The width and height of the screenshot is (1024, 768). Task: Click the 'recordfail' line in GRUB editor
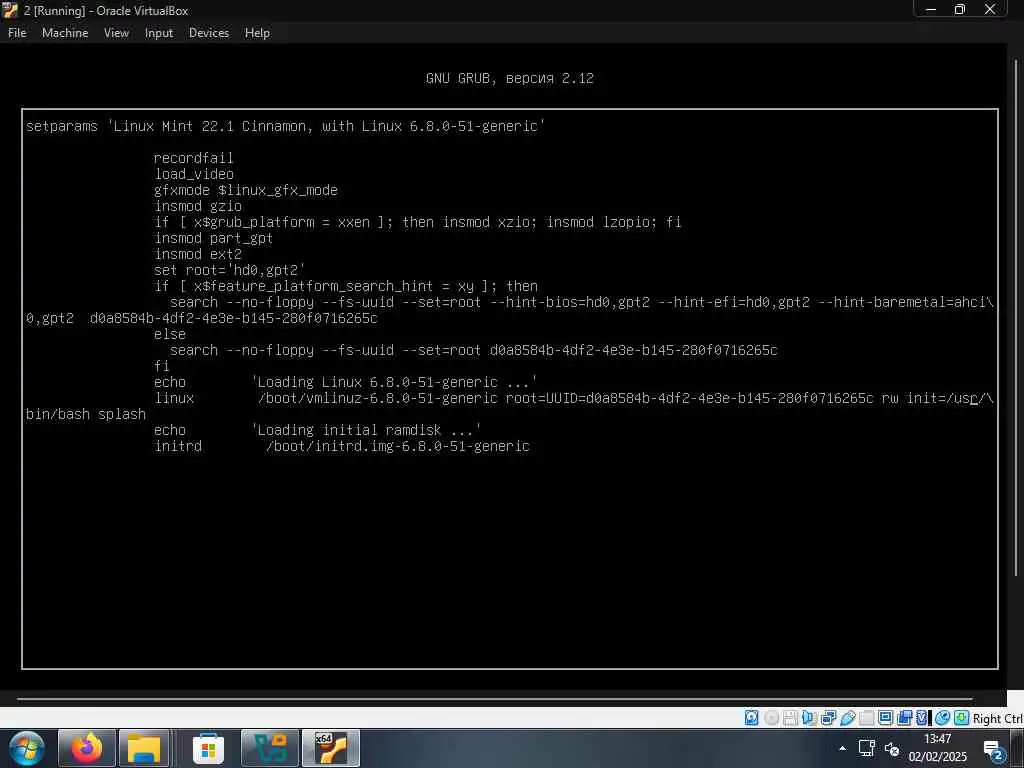tap(193, 158)
